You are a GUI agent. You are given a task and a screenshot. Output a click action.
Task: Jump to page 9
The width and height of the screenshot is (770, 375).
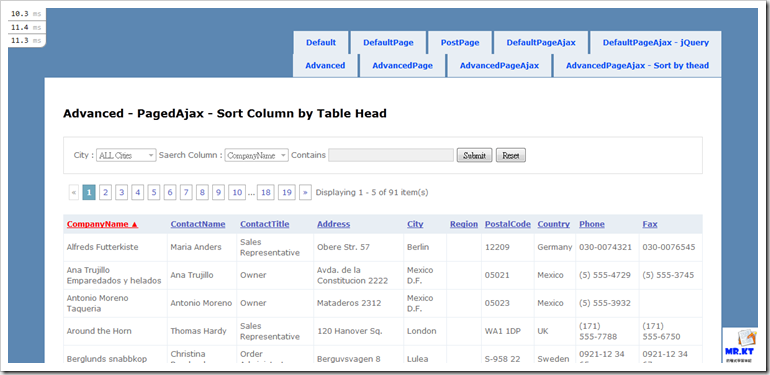(219, 192)
